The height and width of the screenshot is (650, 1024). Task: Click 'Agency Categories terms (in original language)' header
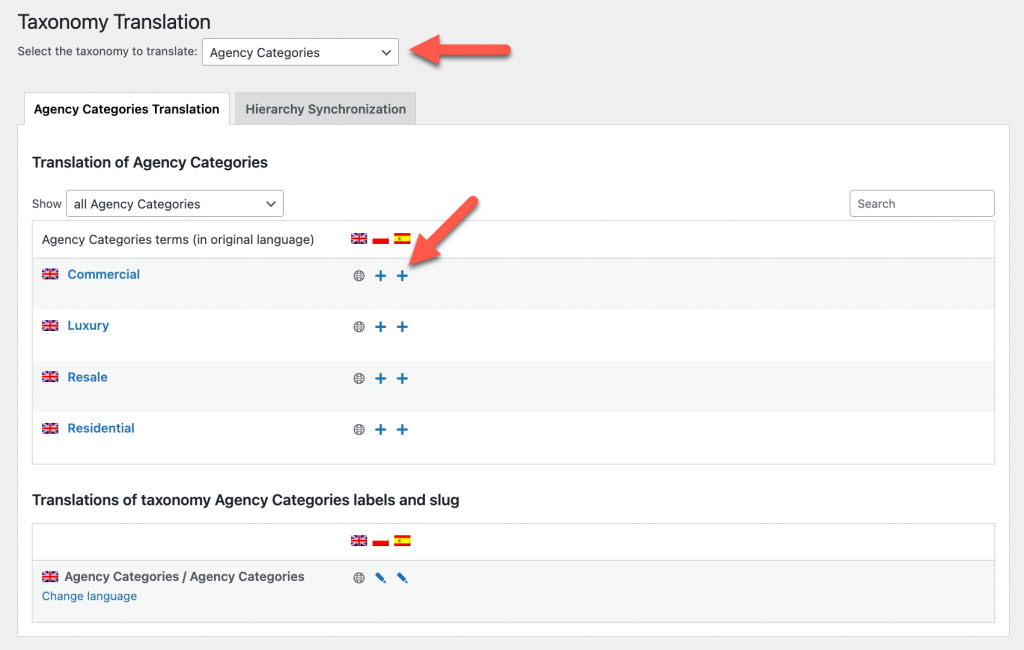(178, 240)
